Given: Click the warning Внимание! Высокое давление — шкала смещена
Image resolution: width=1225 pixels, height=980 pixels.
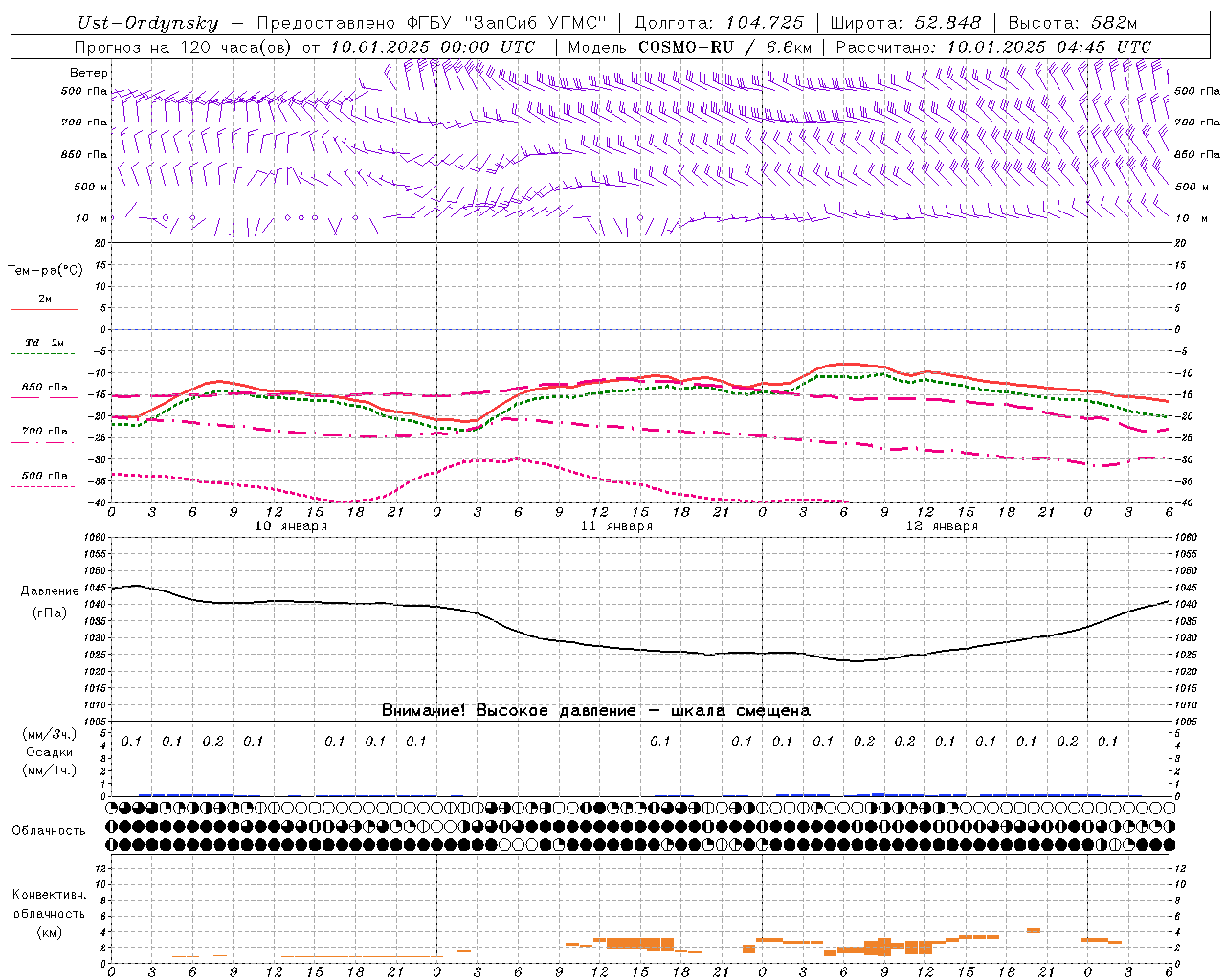Looking at the screenshot, I should pyautogui.click(x=596, y=711).
